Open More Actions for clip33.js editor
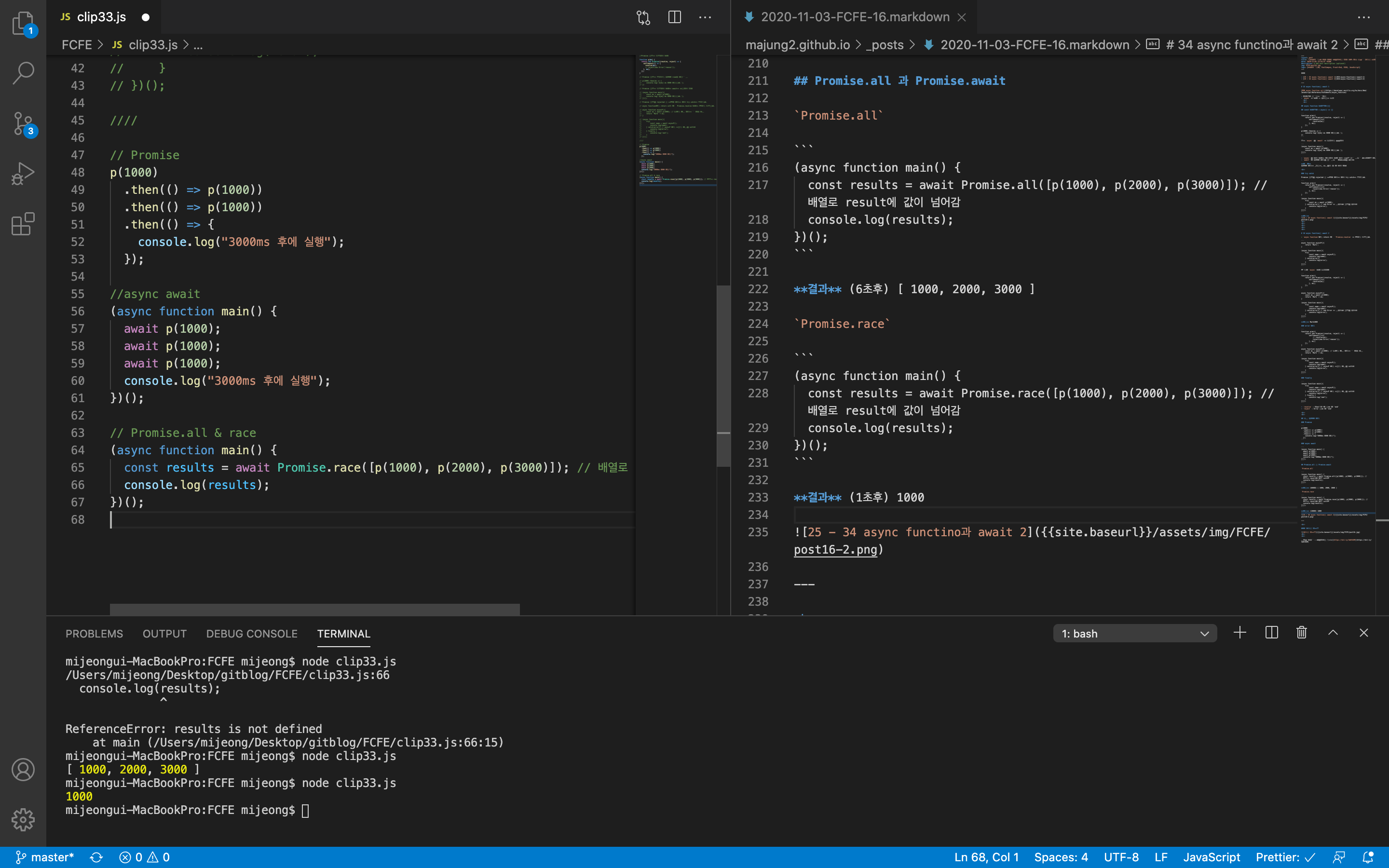Viewport: 1389px width, 868px height. (705, 17)
